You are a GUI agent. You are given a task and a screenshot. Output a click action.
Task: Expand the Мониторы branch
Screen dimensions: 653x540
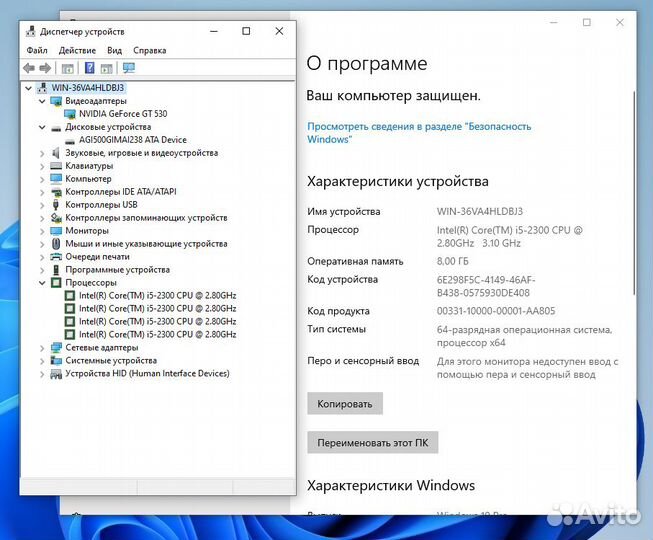pos(42,231)
